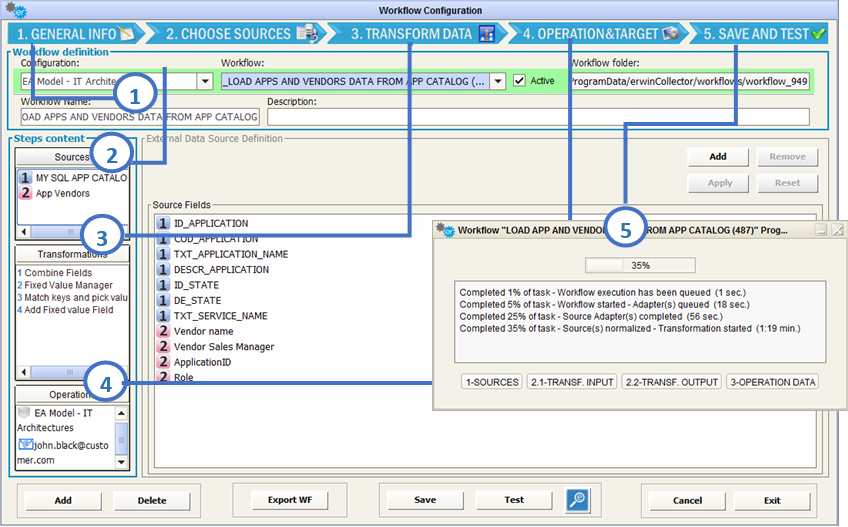Click the notepad icon on General Info tab
848x527 pixels.
tap(127, 34)
